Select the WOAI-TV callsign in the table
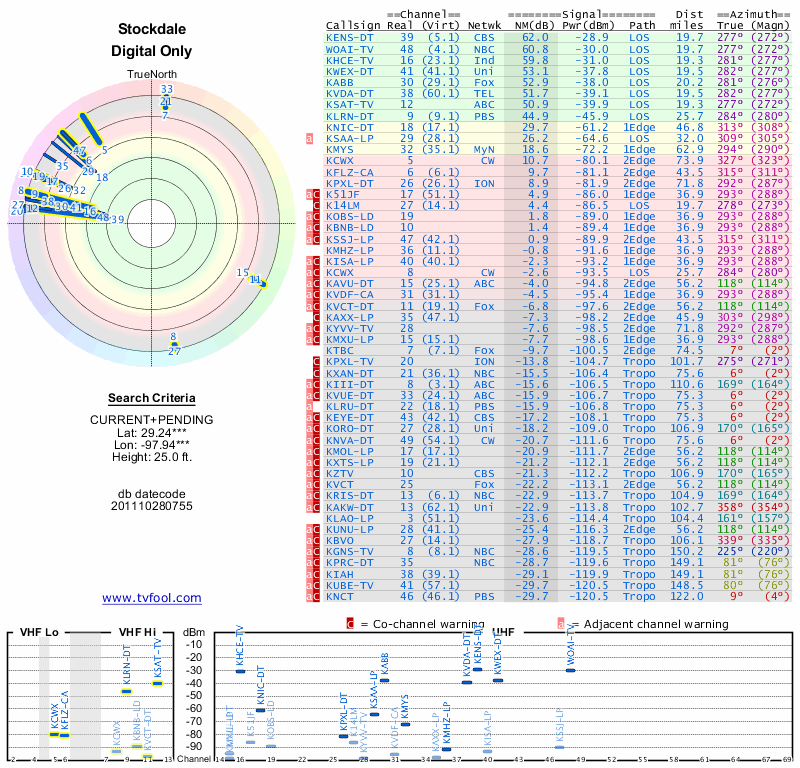 (x=349, y=49)
